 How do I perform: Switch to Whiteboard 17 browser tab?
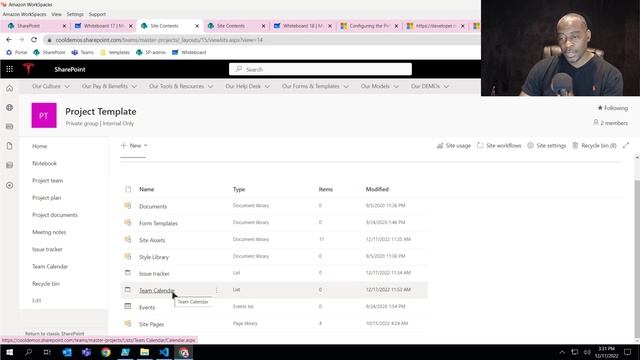tap(102, 26)
